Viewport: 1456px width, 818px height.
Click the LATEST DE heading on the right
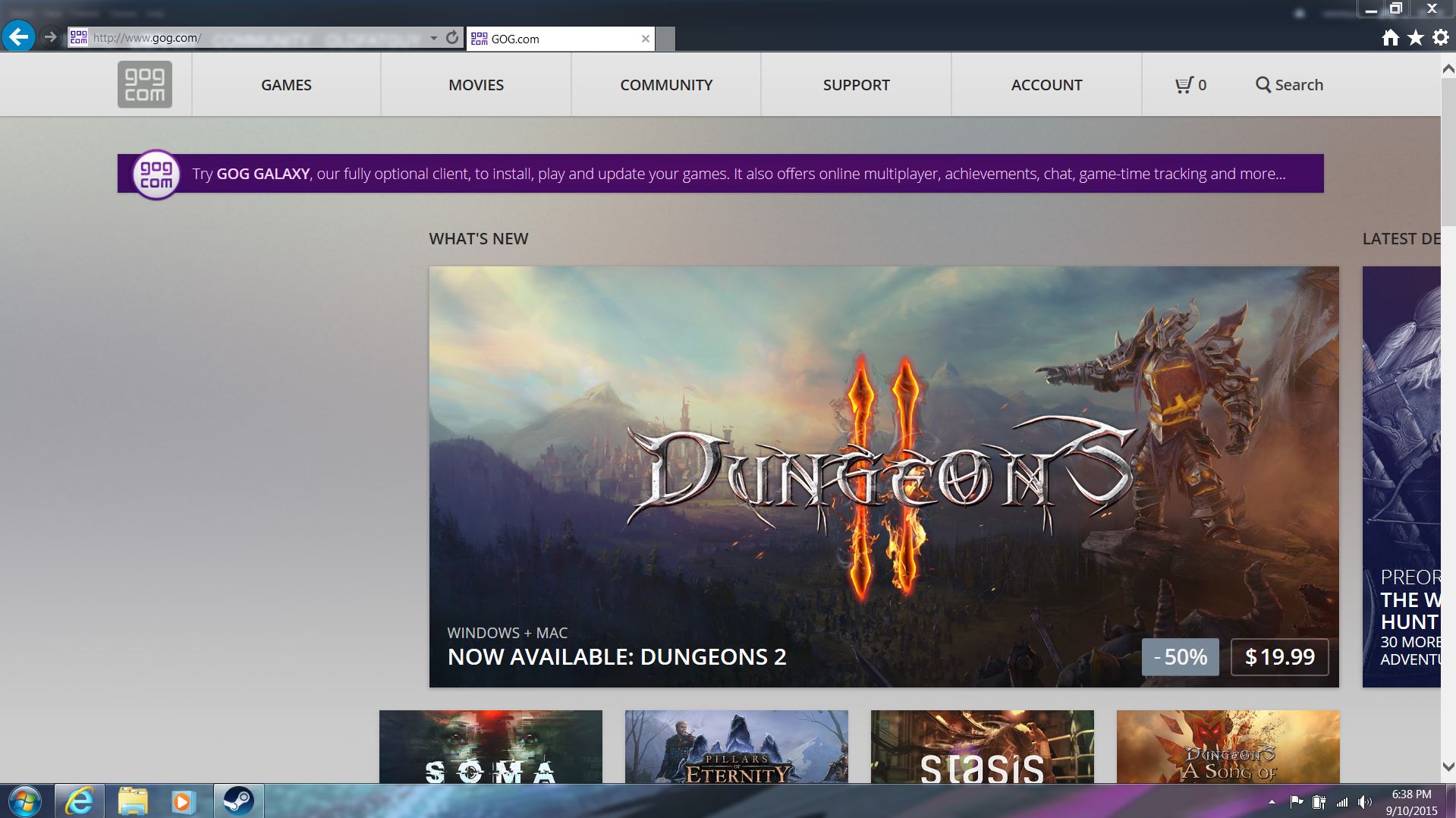pyautogui.click(x=1401, y=238)
